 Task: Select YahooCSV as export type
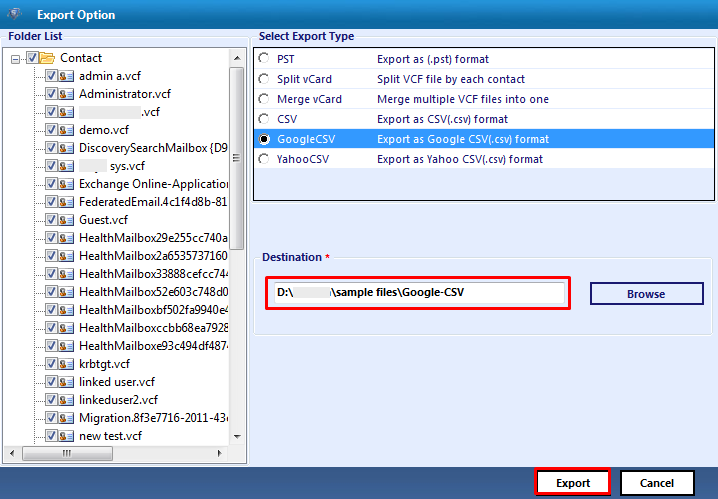[x=264, y=159]
